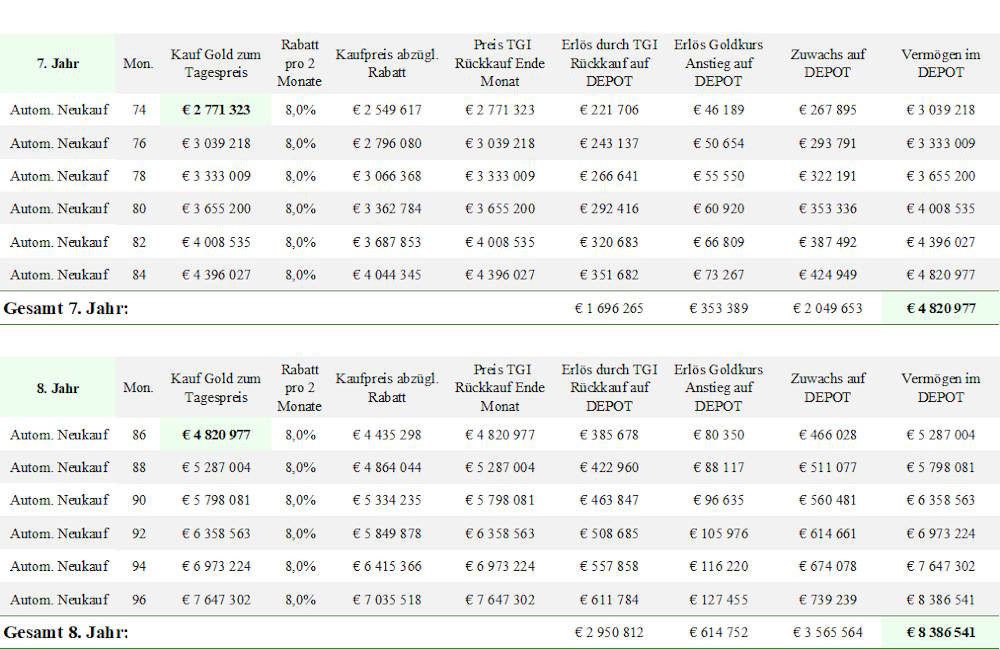Select the 7th year total € 4 820 977
1000x649 pixels.
(x=941, y=309)
